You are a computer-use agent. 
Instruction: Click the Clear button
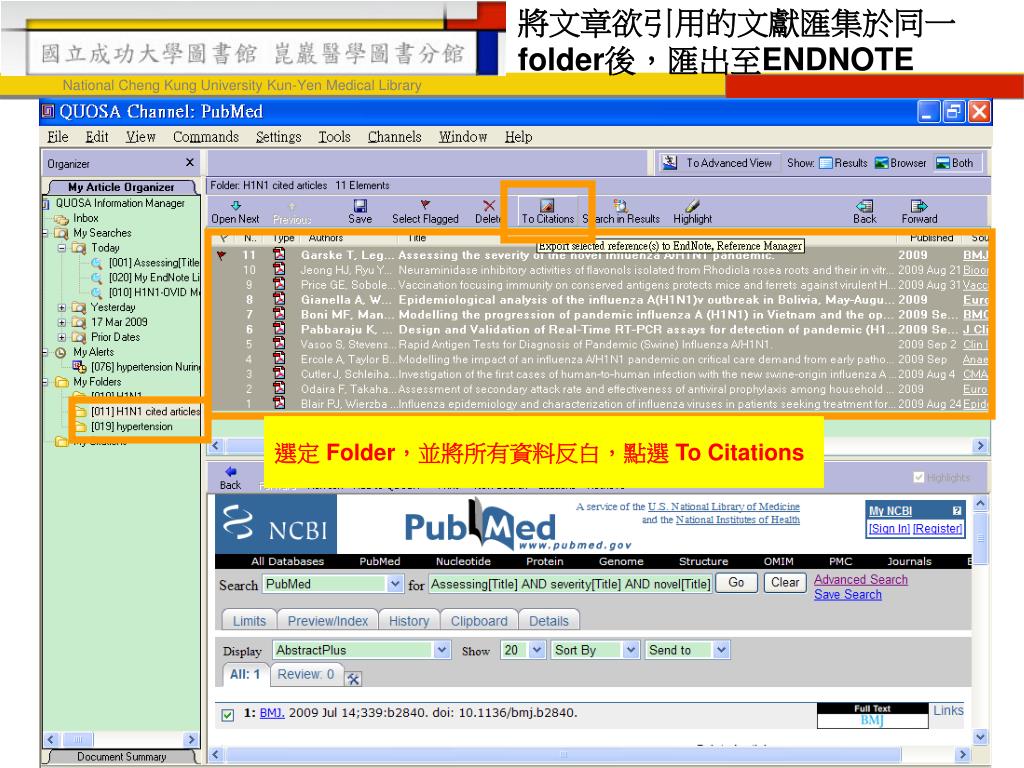click(x=784, y=583)
